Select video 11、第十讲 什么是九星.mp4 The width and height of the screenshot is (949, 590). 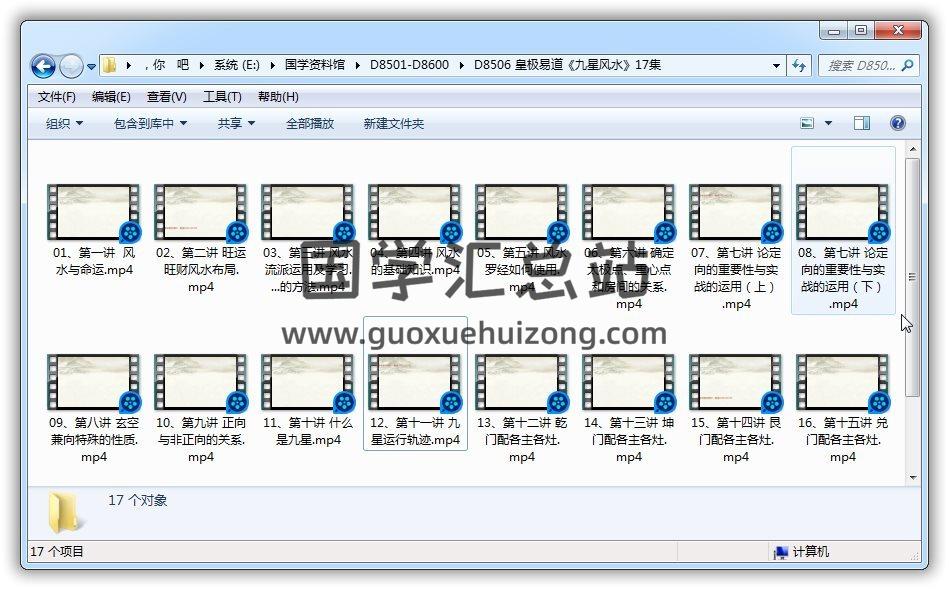308,401
